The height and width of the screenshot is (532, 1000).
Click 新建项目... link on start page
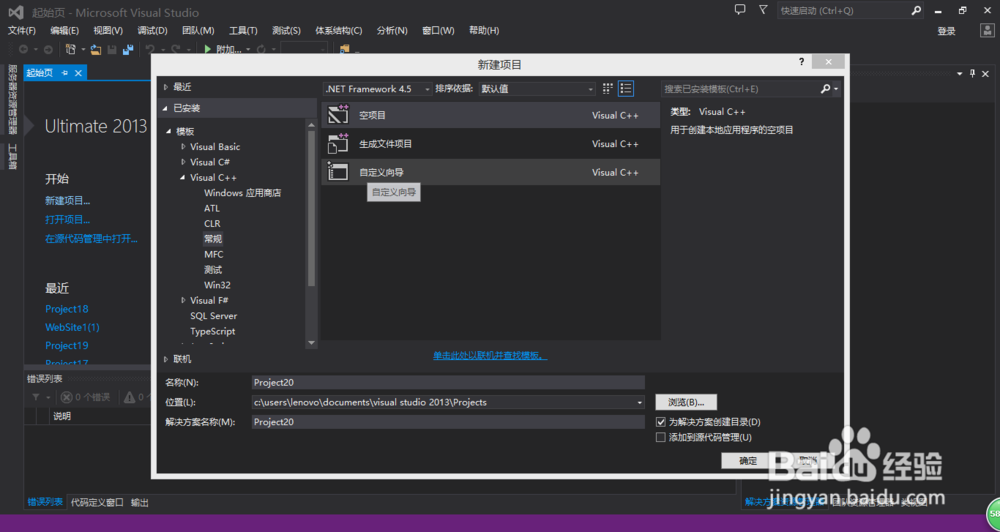68,200
